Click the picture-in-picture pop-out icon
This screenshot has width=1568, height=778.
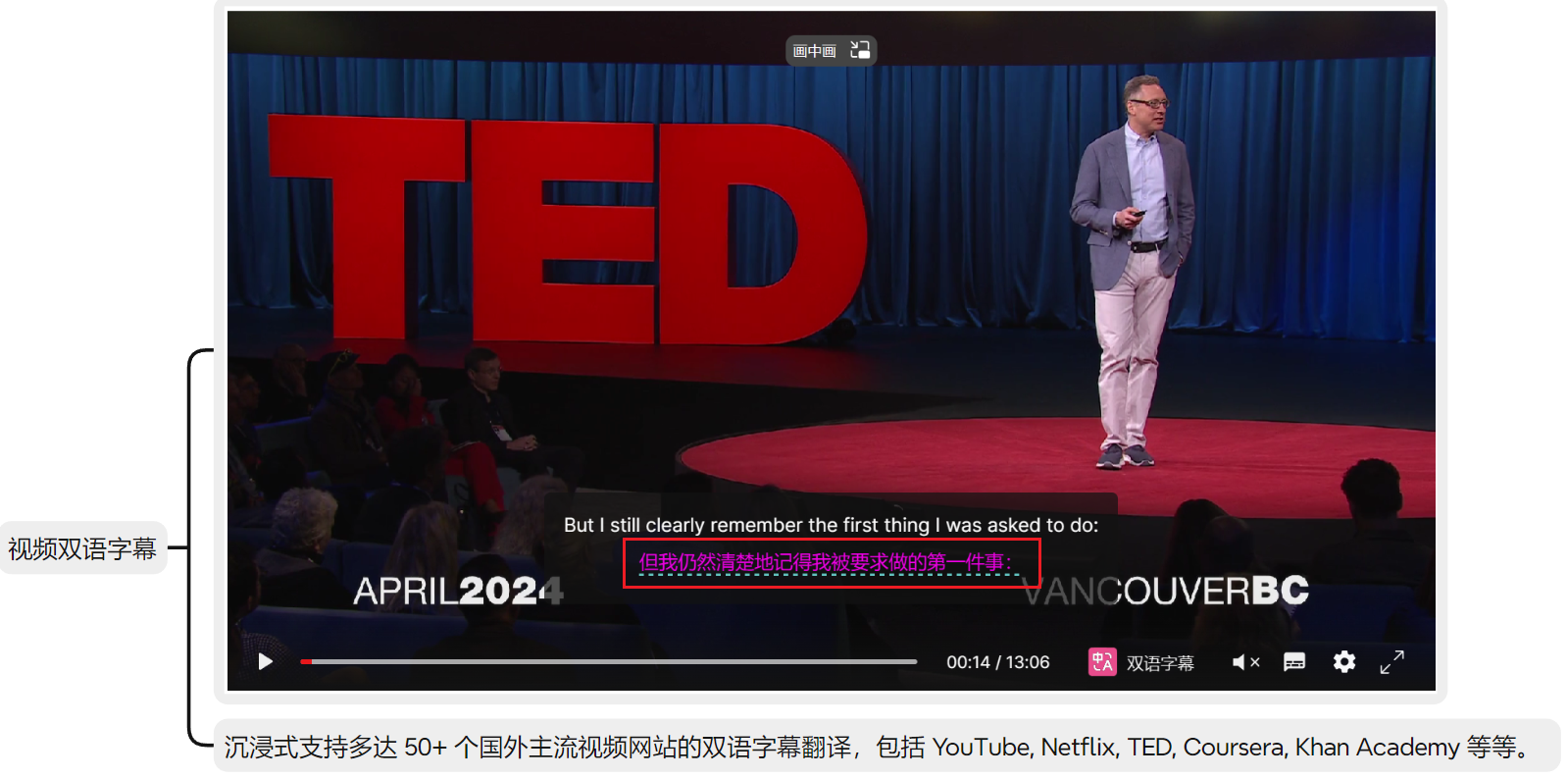860,50
